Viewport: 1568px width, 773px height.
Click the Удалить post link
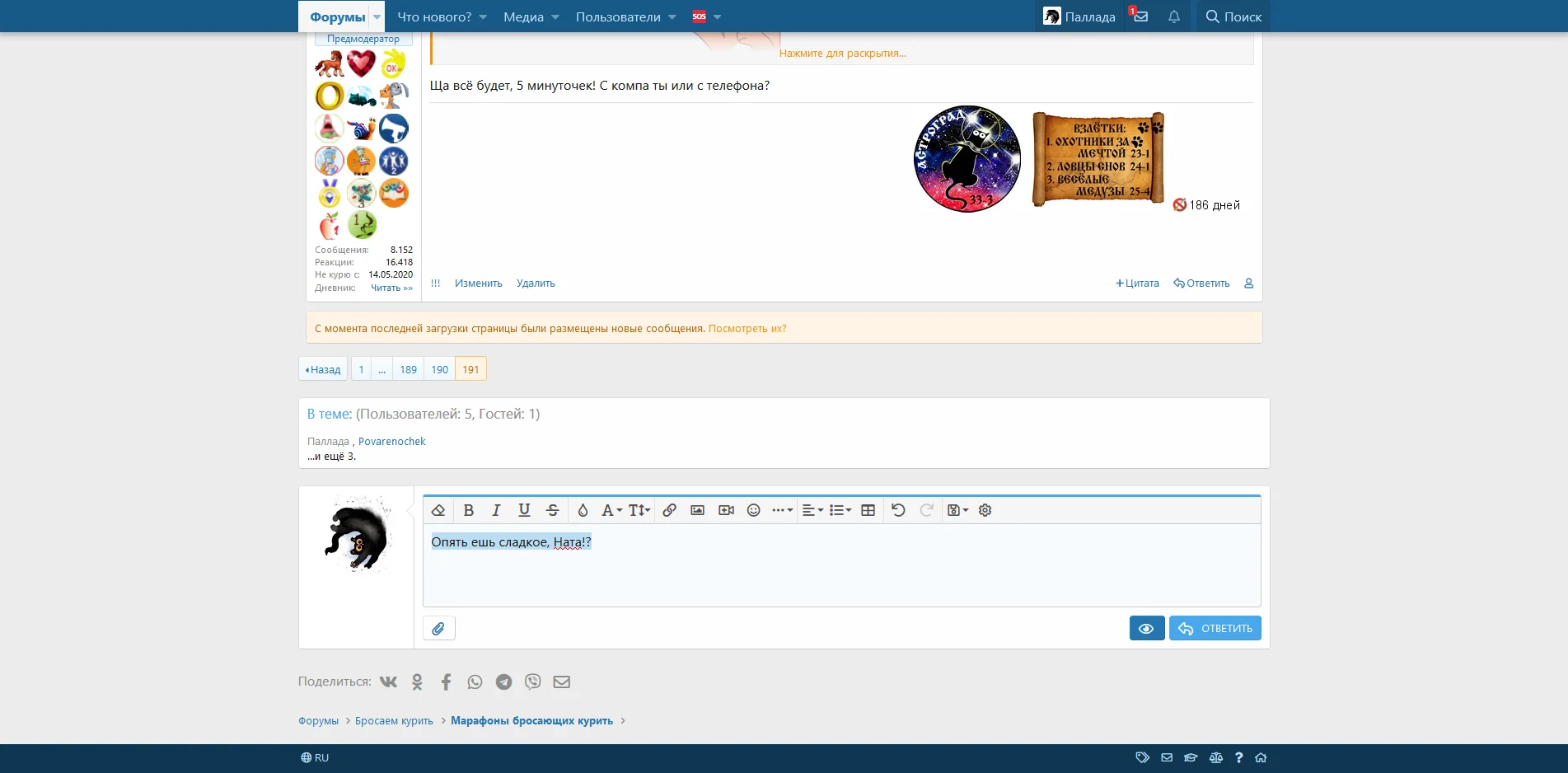536,283
